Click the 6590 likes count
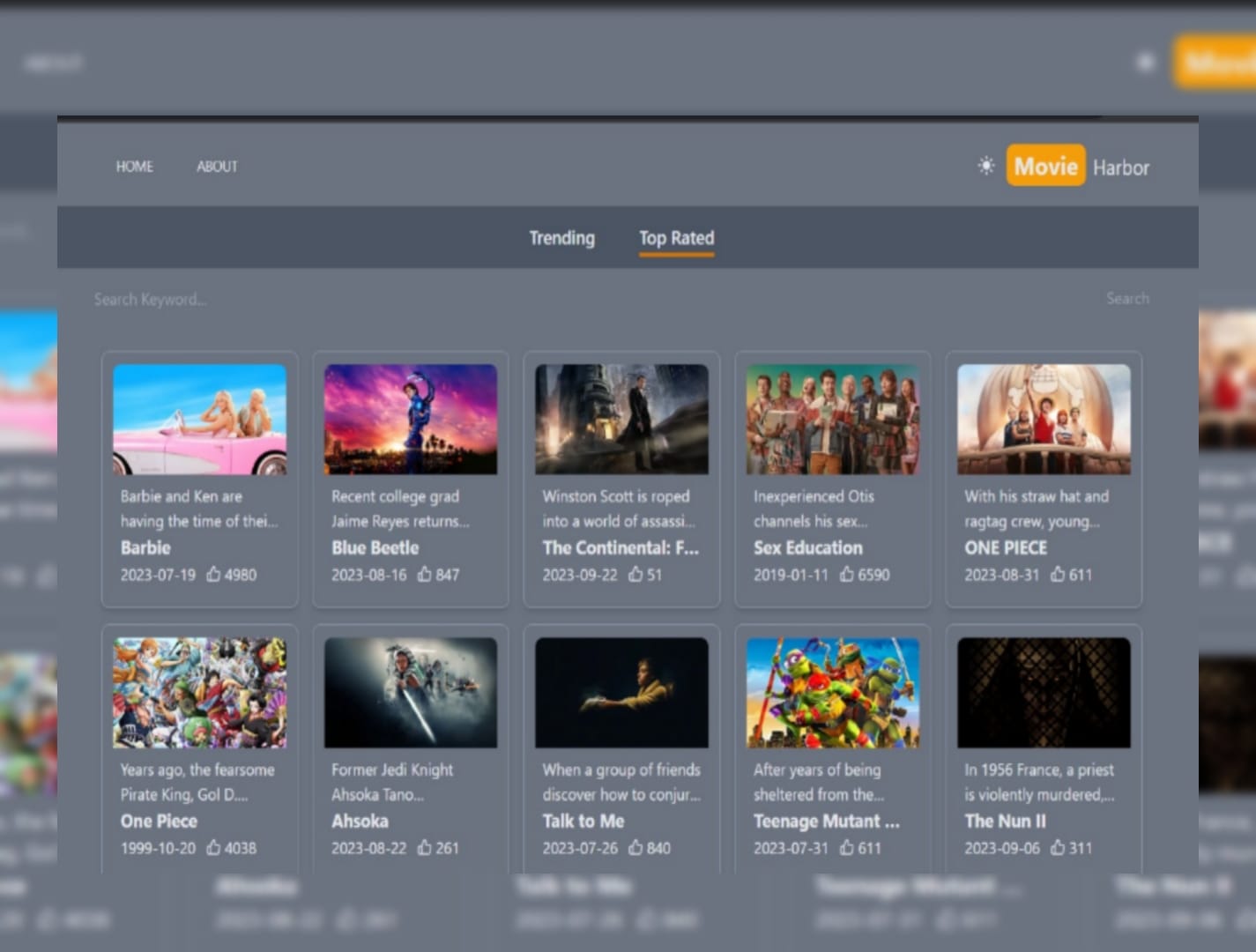Image resolution: width=1256 pixels, height=952 pixels. tap(873, 575)
